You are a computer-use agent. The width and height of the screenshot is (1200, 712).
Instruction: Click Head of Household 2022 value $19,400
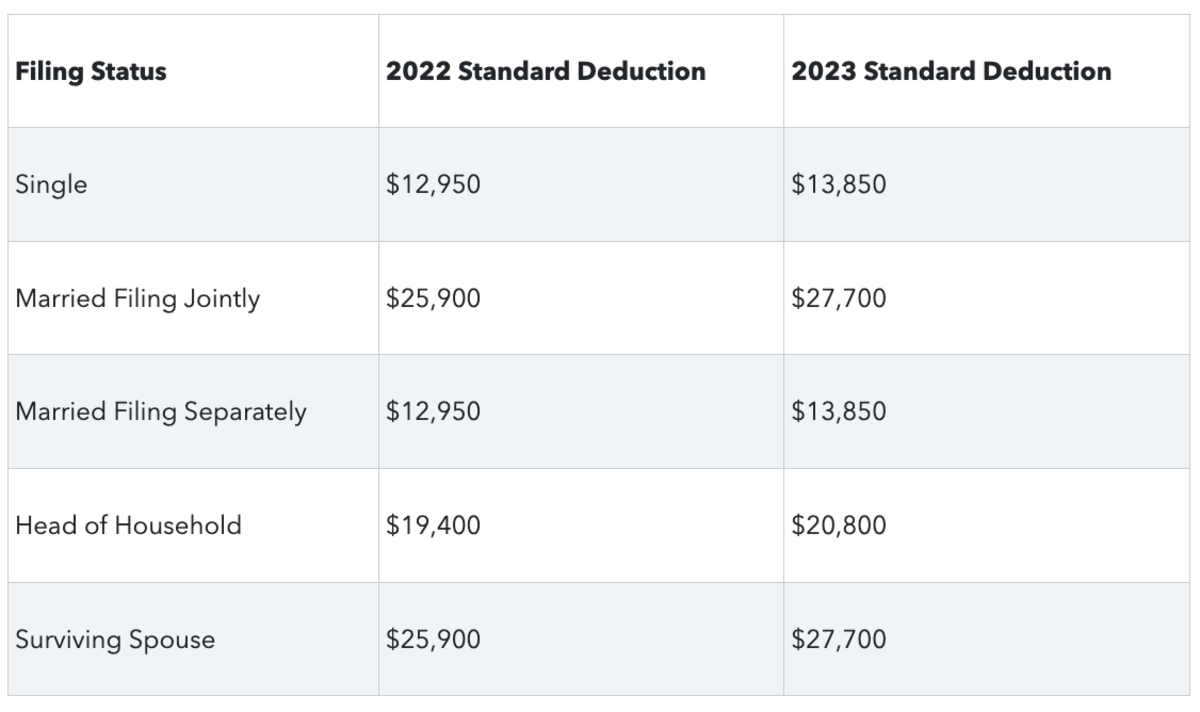pyautogui.click(x=433, y=525)
